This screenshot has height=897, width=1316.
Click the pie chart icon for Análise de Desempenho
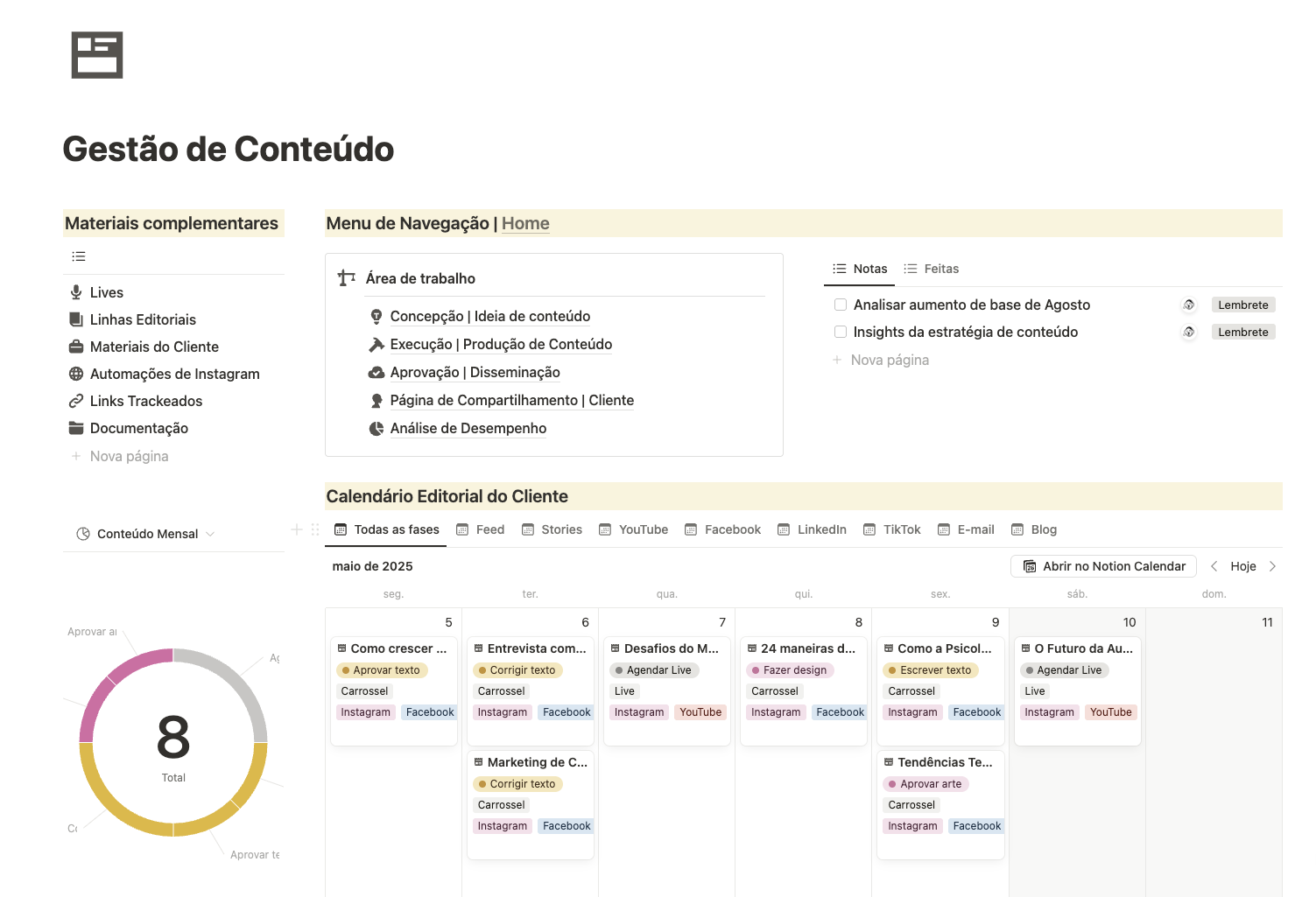point(377,429)
